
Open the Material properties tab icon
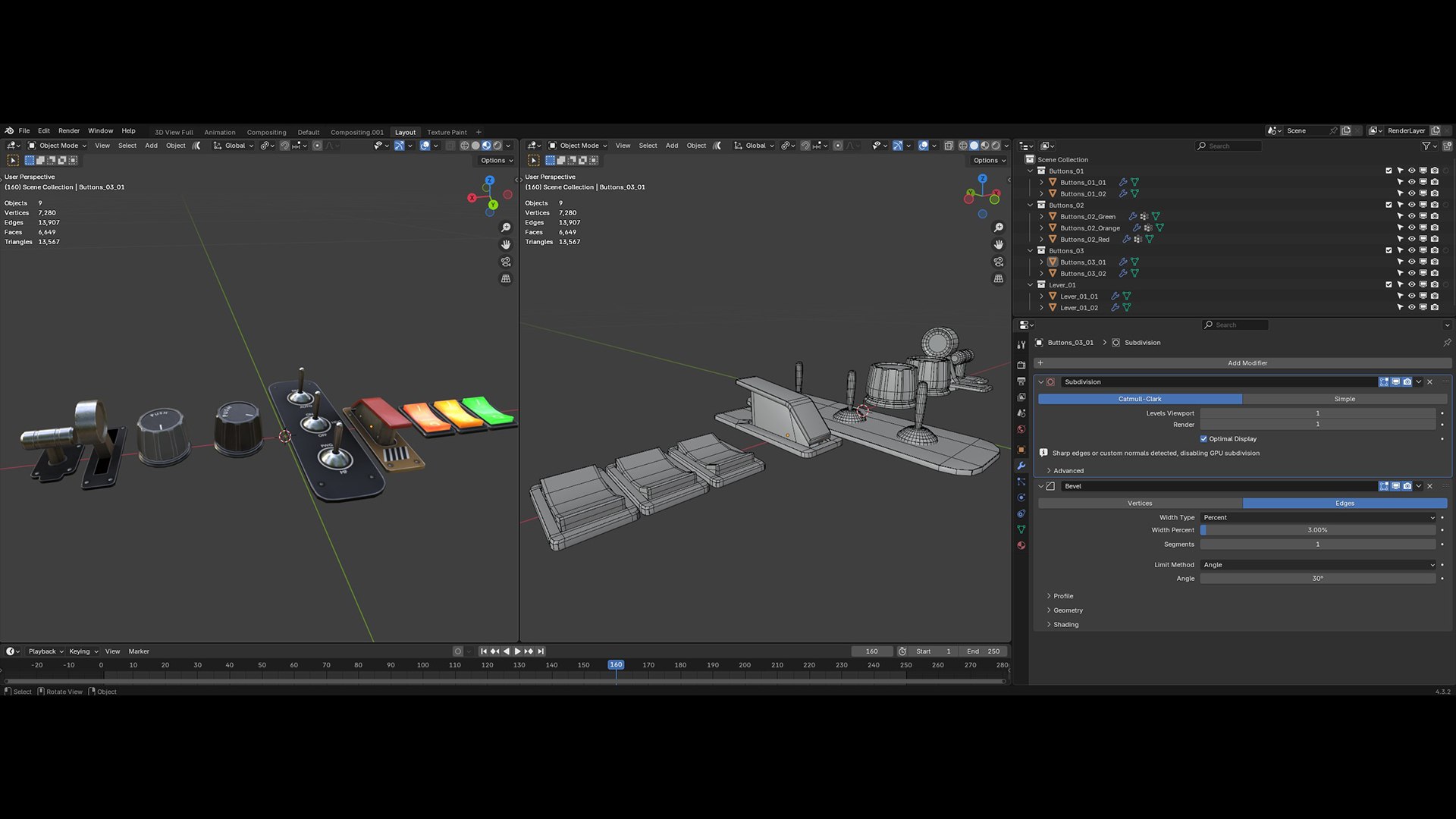1021,545
